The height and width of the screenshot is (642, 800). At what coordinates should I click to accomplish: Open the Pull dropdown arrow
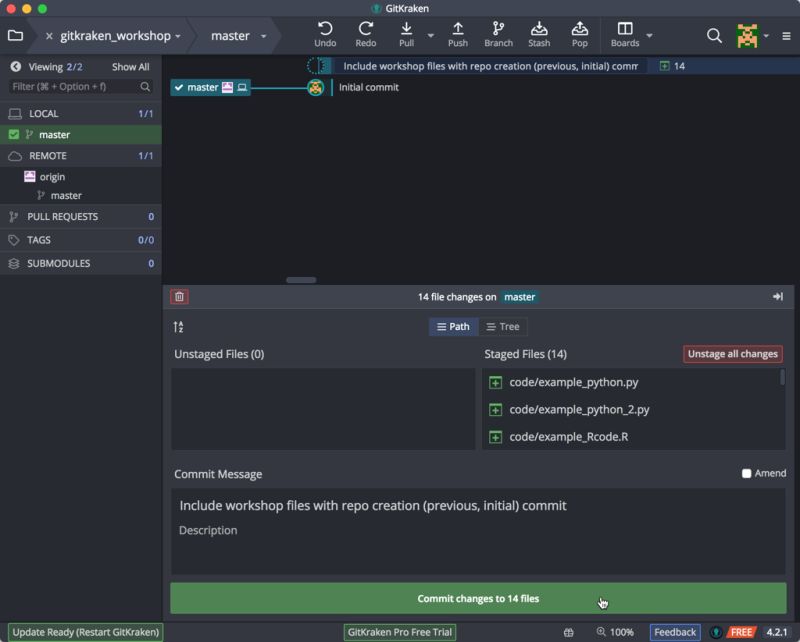point(432,36)
